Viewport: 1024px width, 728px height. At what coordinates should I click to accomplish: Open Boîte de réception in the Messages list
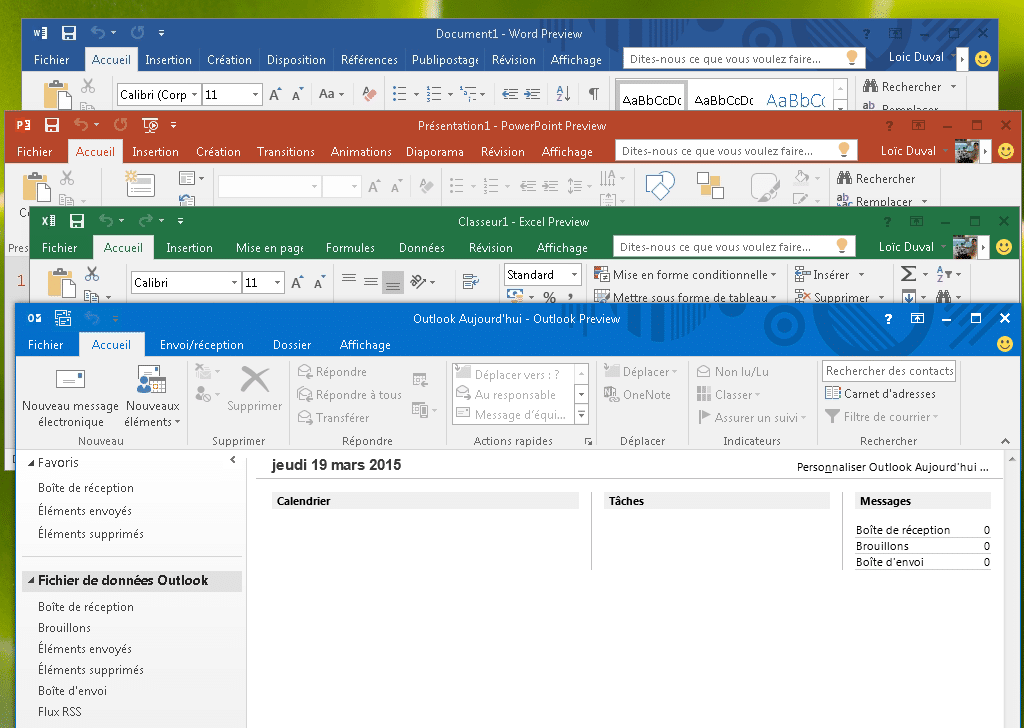coord(903,530)
